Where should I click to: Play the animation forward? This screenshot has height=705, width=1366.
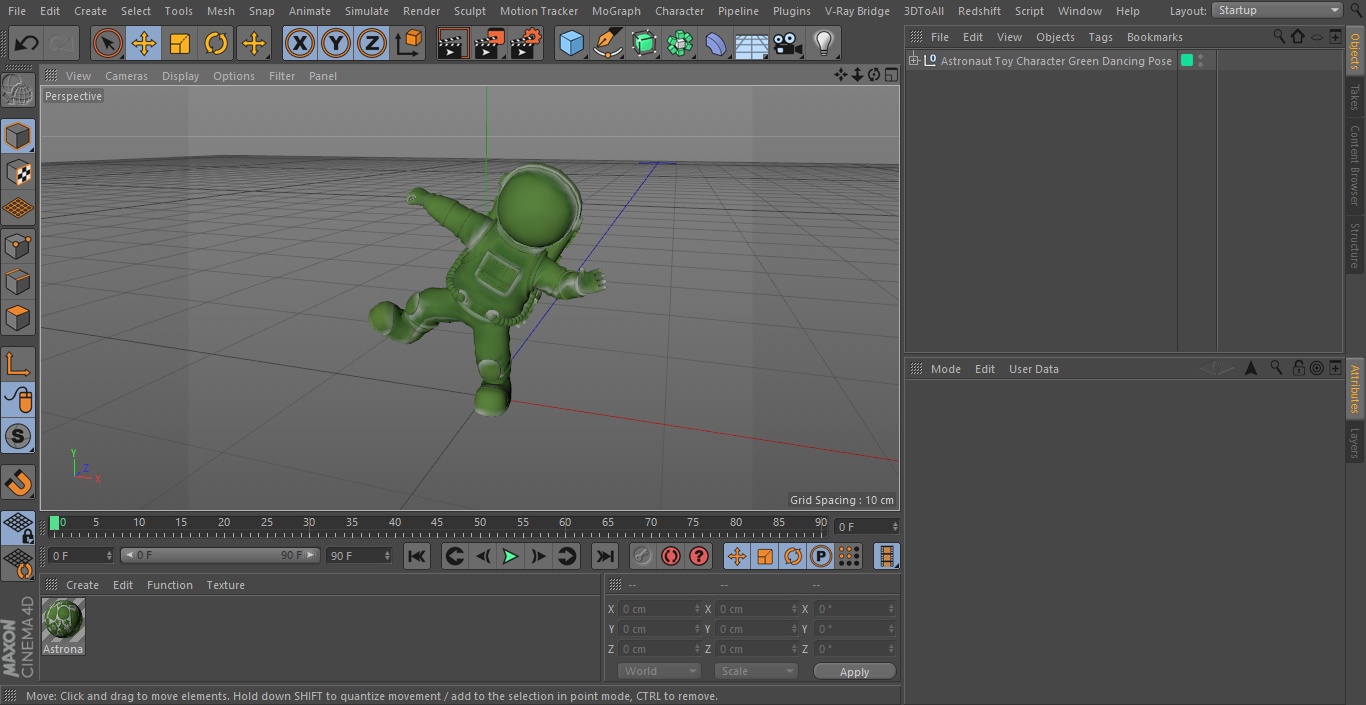click(510, 556)
